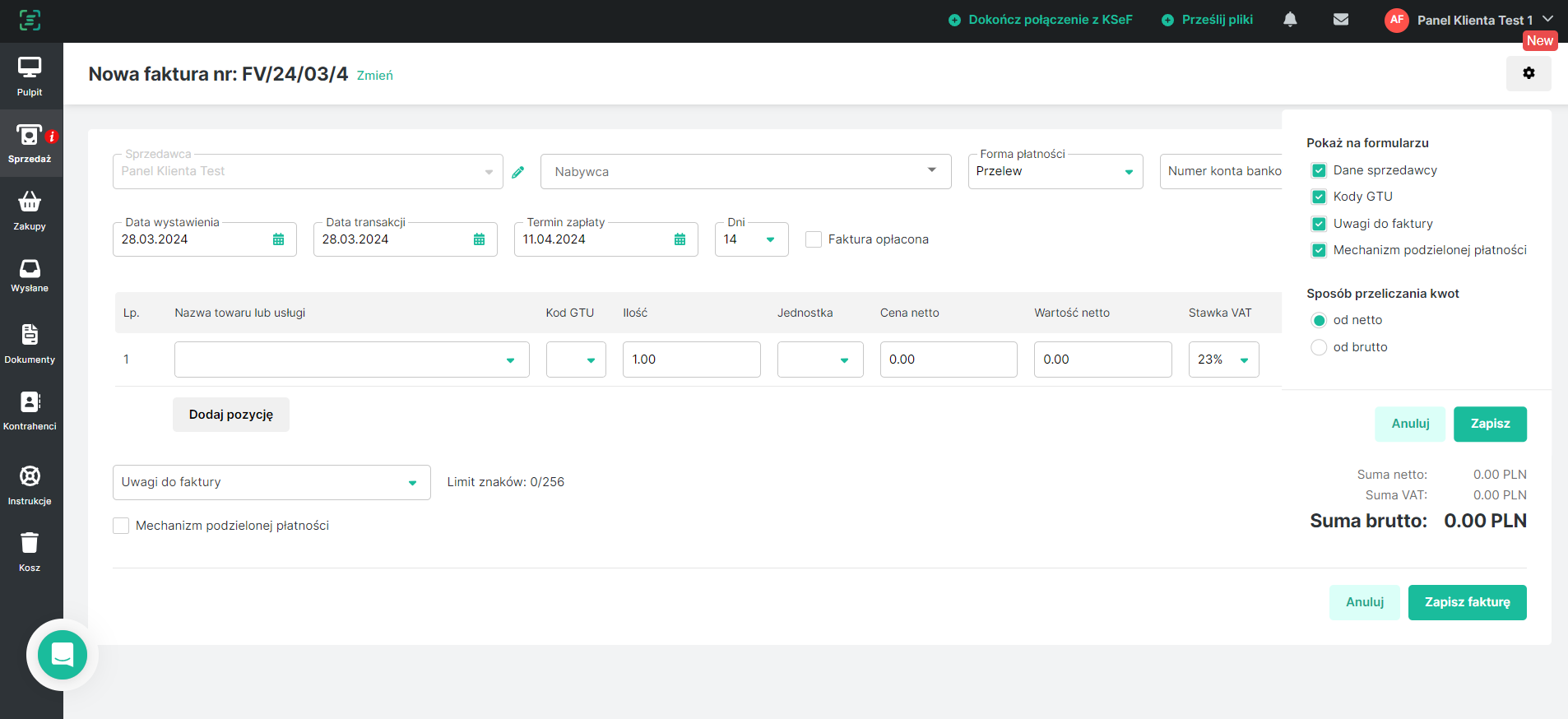Click the pencil icon to edit seller
The width and height of the screenshot is (1568, 719).
coord(517,172)
